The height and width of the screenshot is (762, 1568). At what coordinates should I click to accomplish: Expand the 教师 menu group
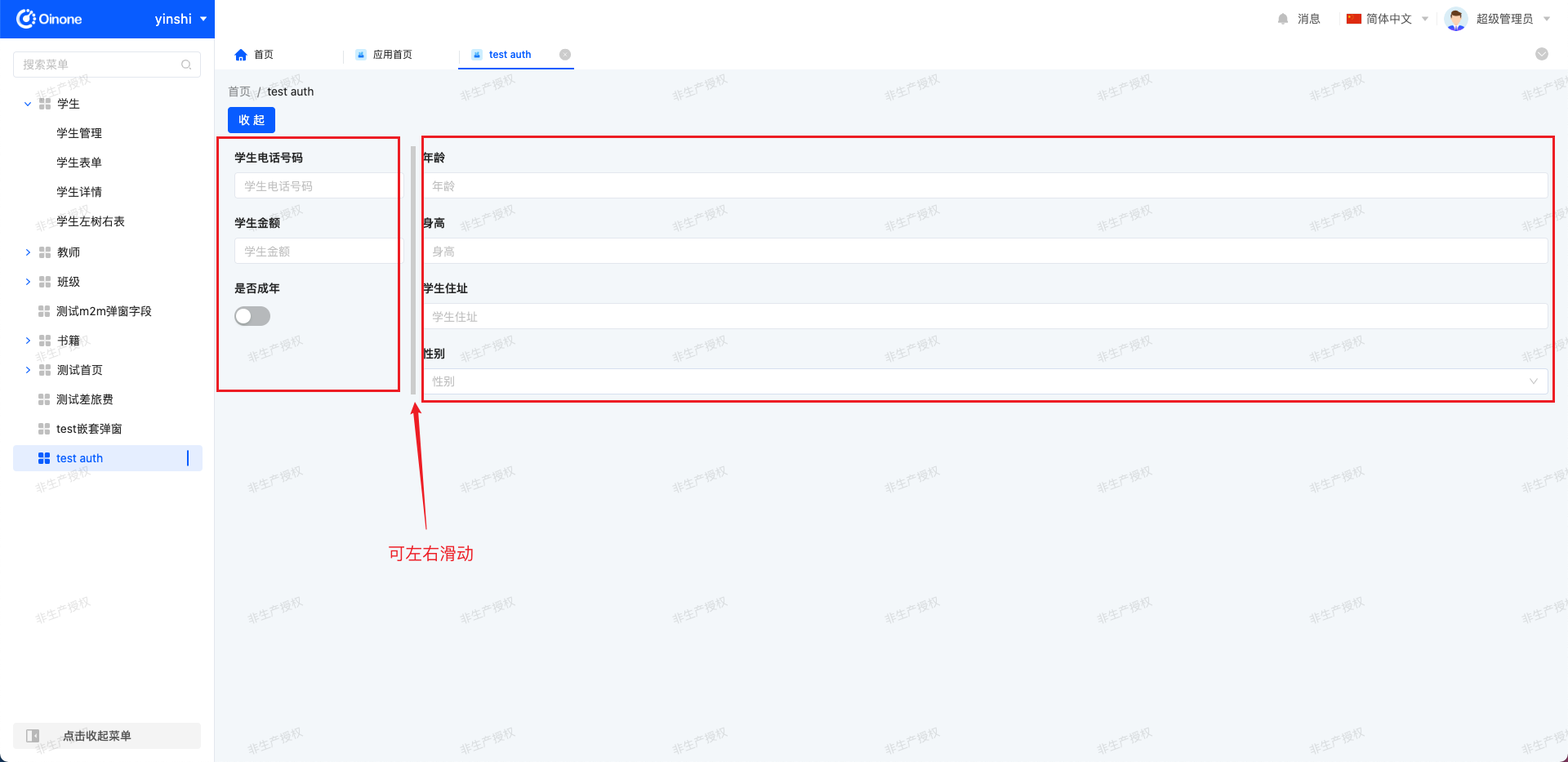28,252
